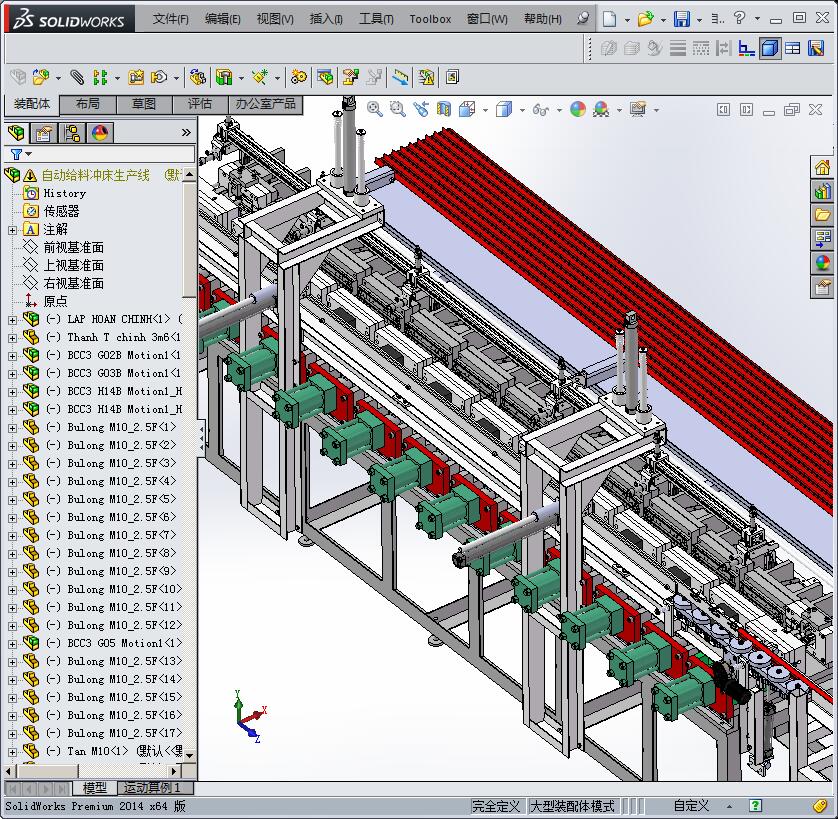838x819 pixels.
Task: Expand the BCC3 G05 Motion1<1> node
Action: coord(12,644)
